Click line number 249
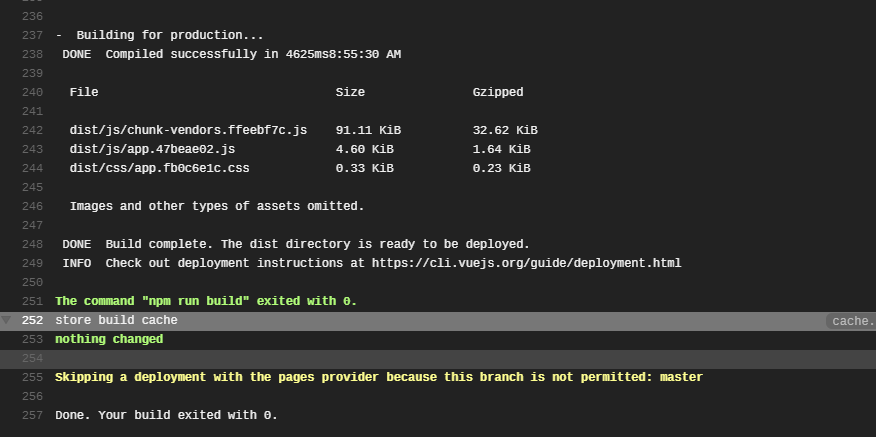Image resolution: width=876 pixels, height=437 pixels. click(x=32, y=263)
